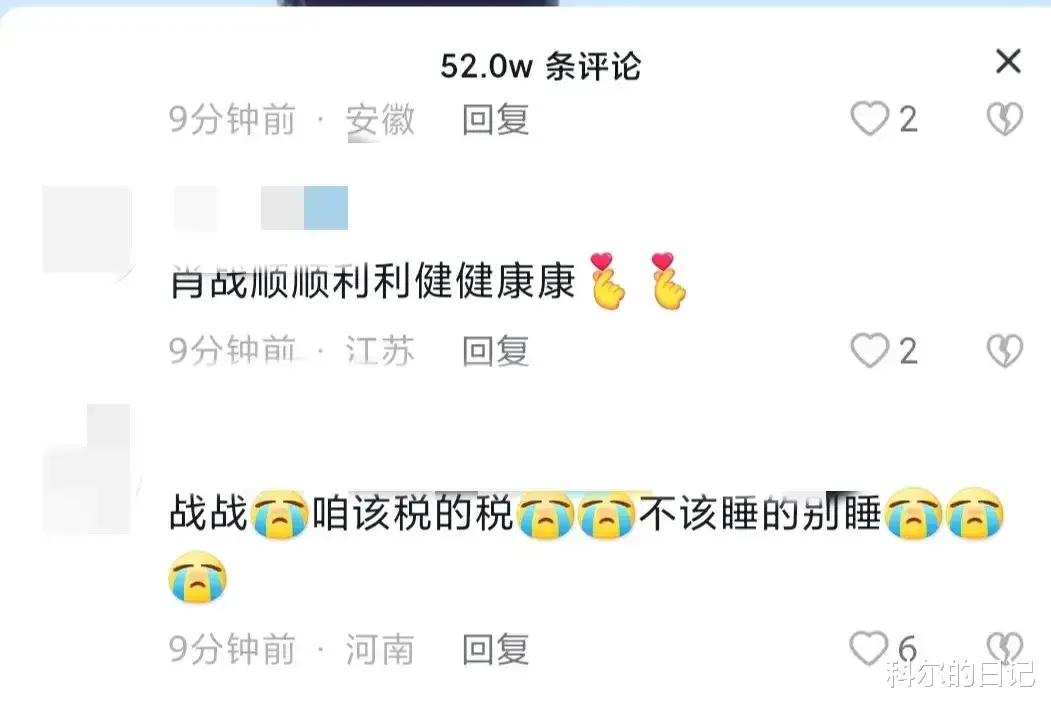Open the avatar of the 河南 commenter
The height and width of the screenshot is (708, 1051).
[x=87, y=469]
